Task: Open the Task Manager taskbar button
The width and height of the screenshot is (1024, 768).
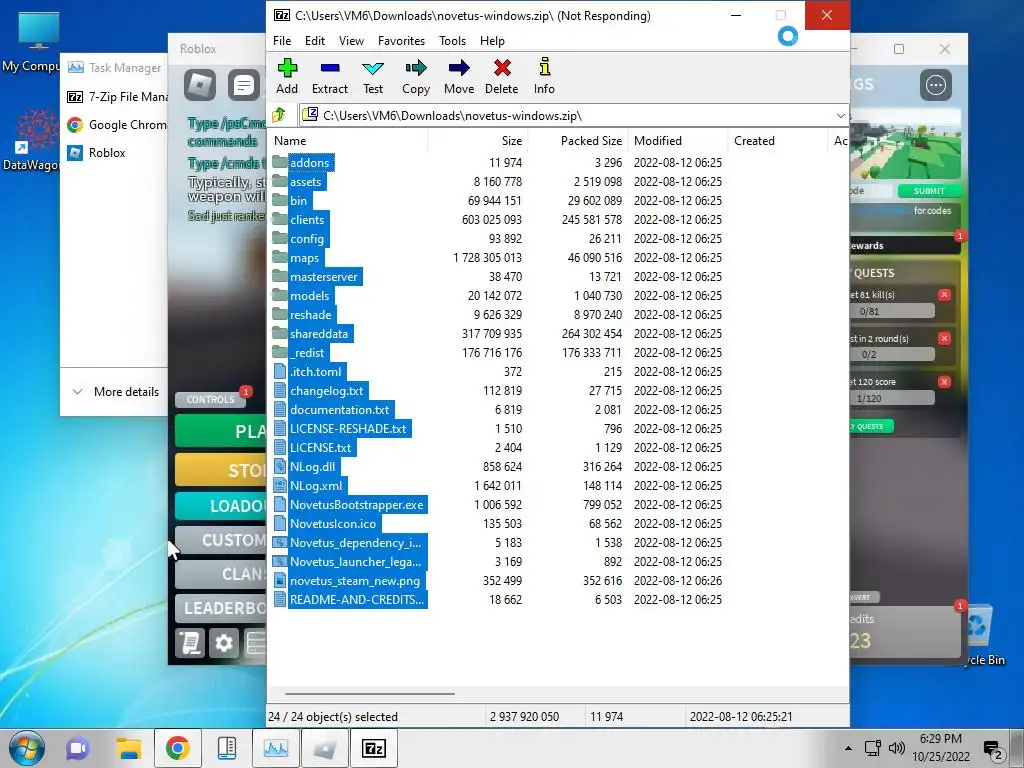Action: pos(276,748)
